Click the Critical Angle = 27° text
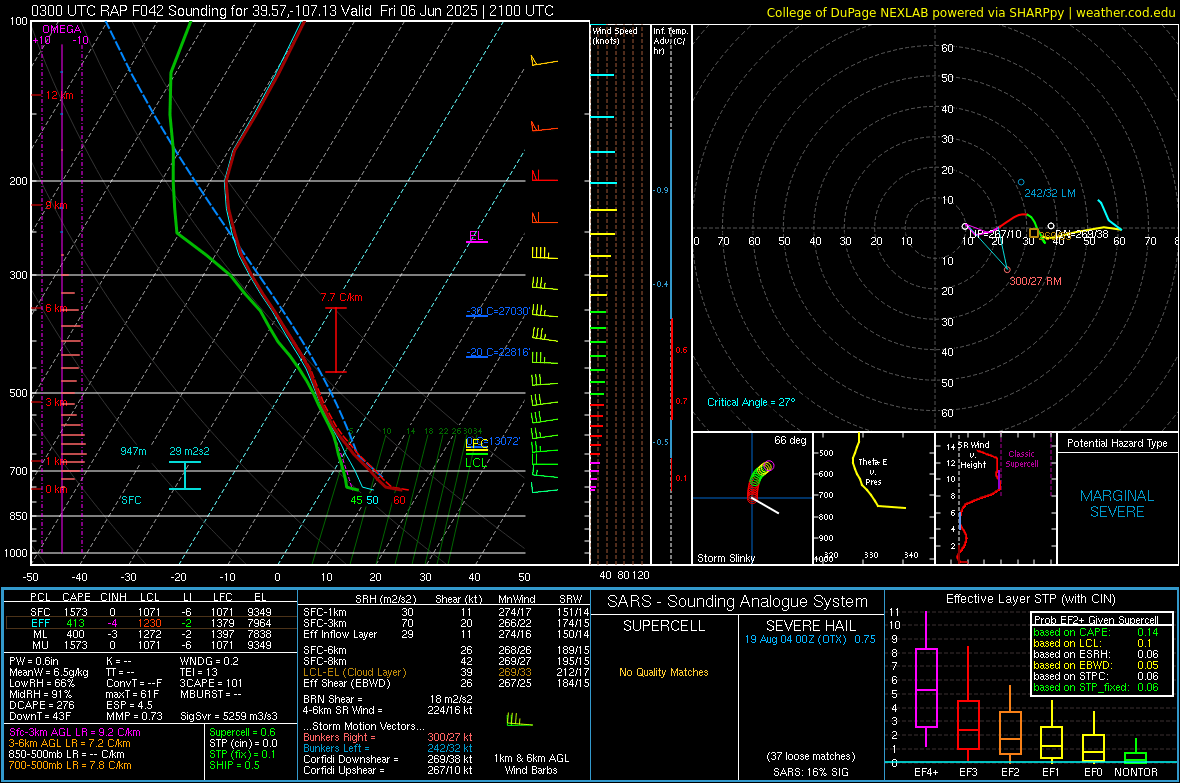The image size is (1180, 783). pos(750,402)
